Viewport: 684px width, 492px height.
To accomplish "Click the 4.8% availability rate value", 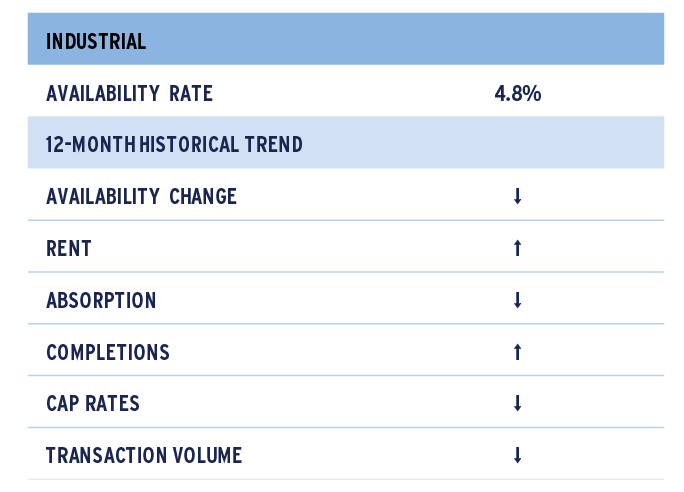I will 518,93.
